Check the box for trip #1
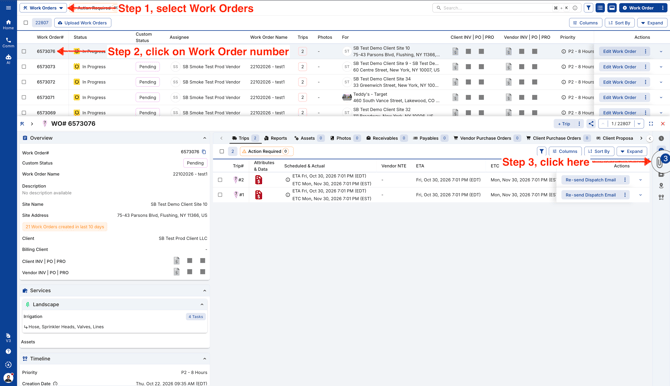670x386 pixels. point(220,195)
